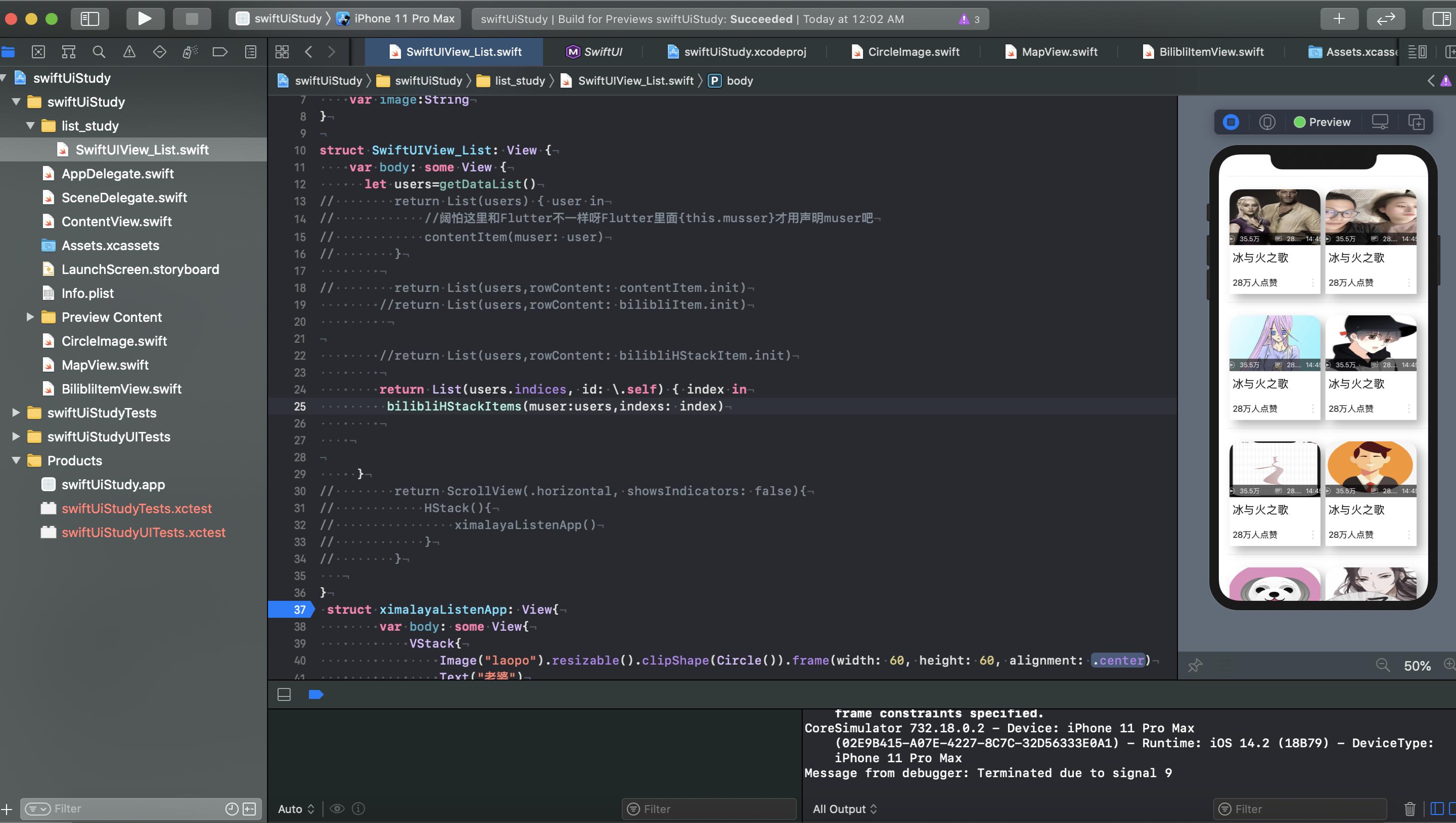This screenshot has height=823, width=1456.
Task: Toggle the inspectors panel button
Action: [1440, 18]
